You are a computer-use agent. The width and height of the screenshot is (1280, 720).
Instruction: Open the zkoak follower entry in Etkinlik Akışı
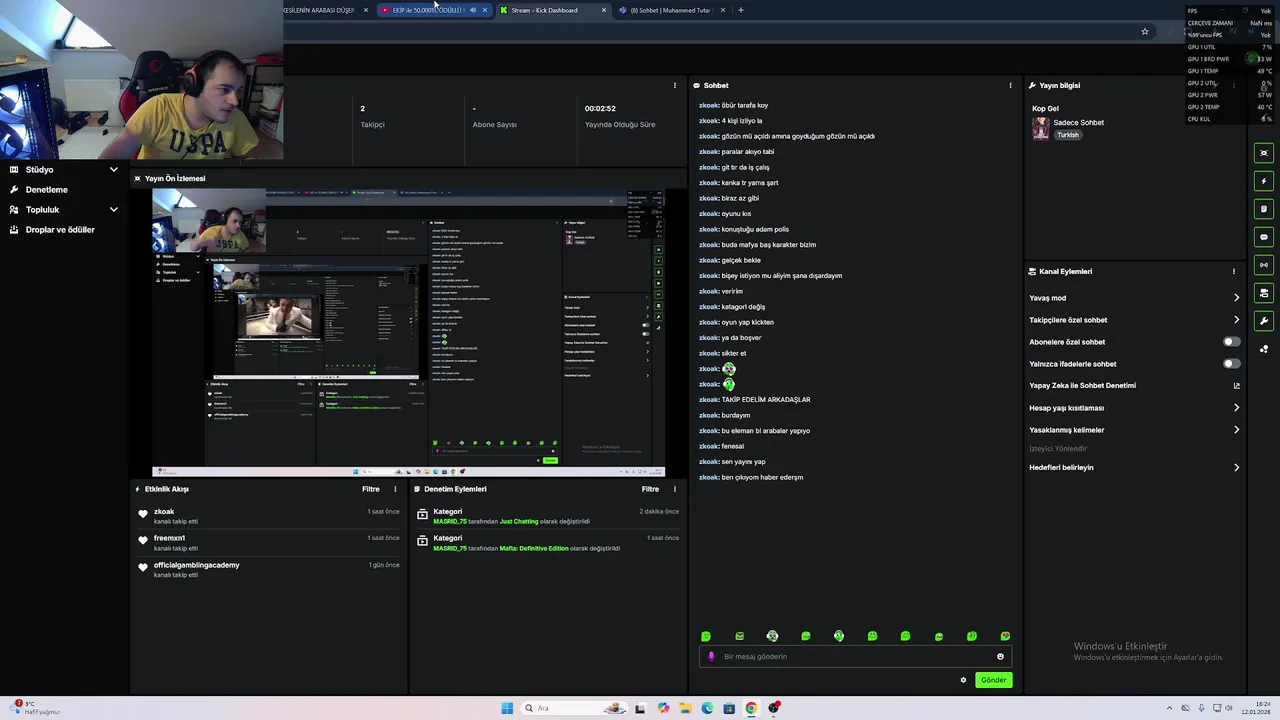coord(268,516)
